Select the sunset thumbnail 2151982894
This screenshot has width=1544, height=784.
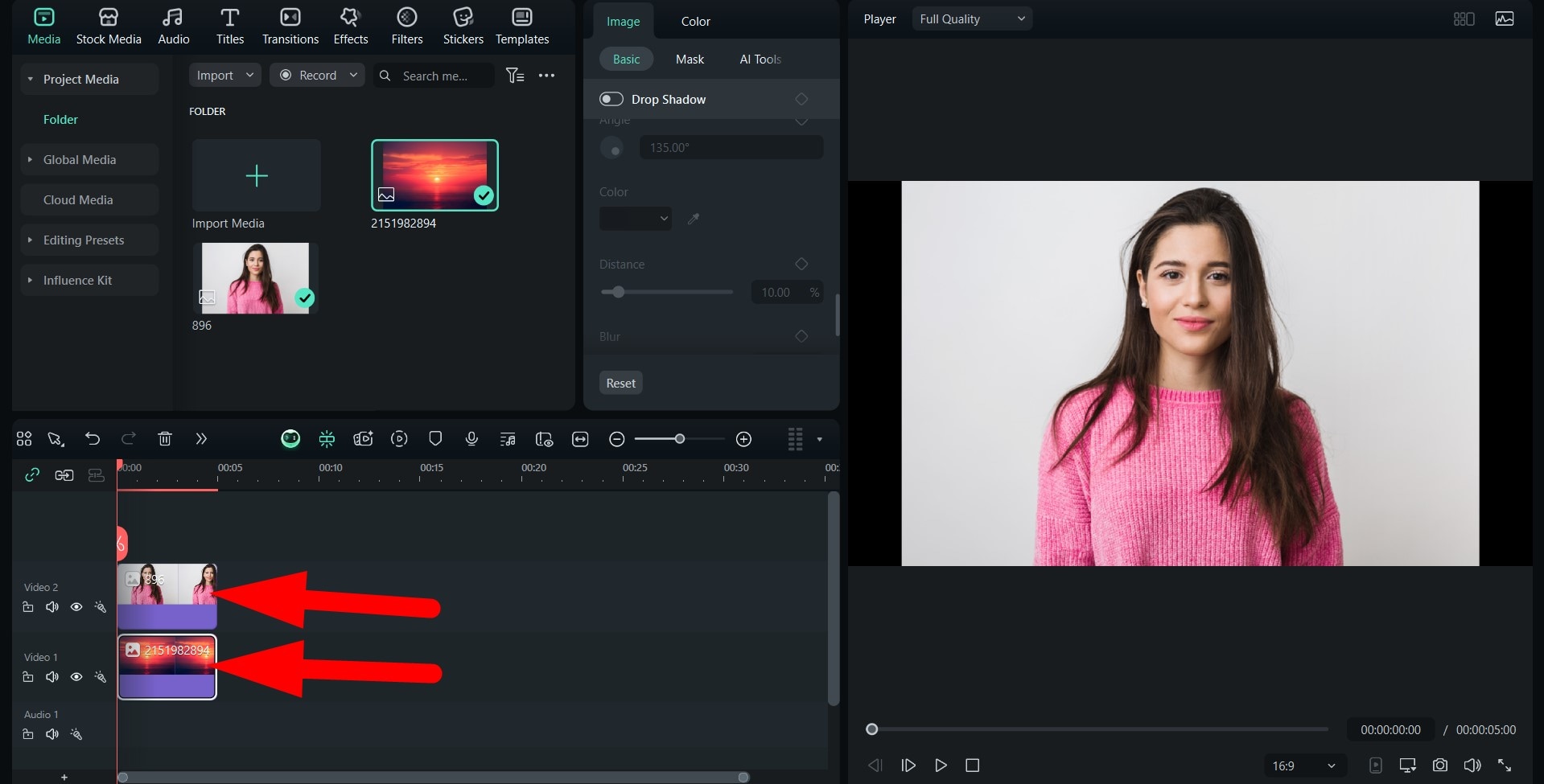434,175
